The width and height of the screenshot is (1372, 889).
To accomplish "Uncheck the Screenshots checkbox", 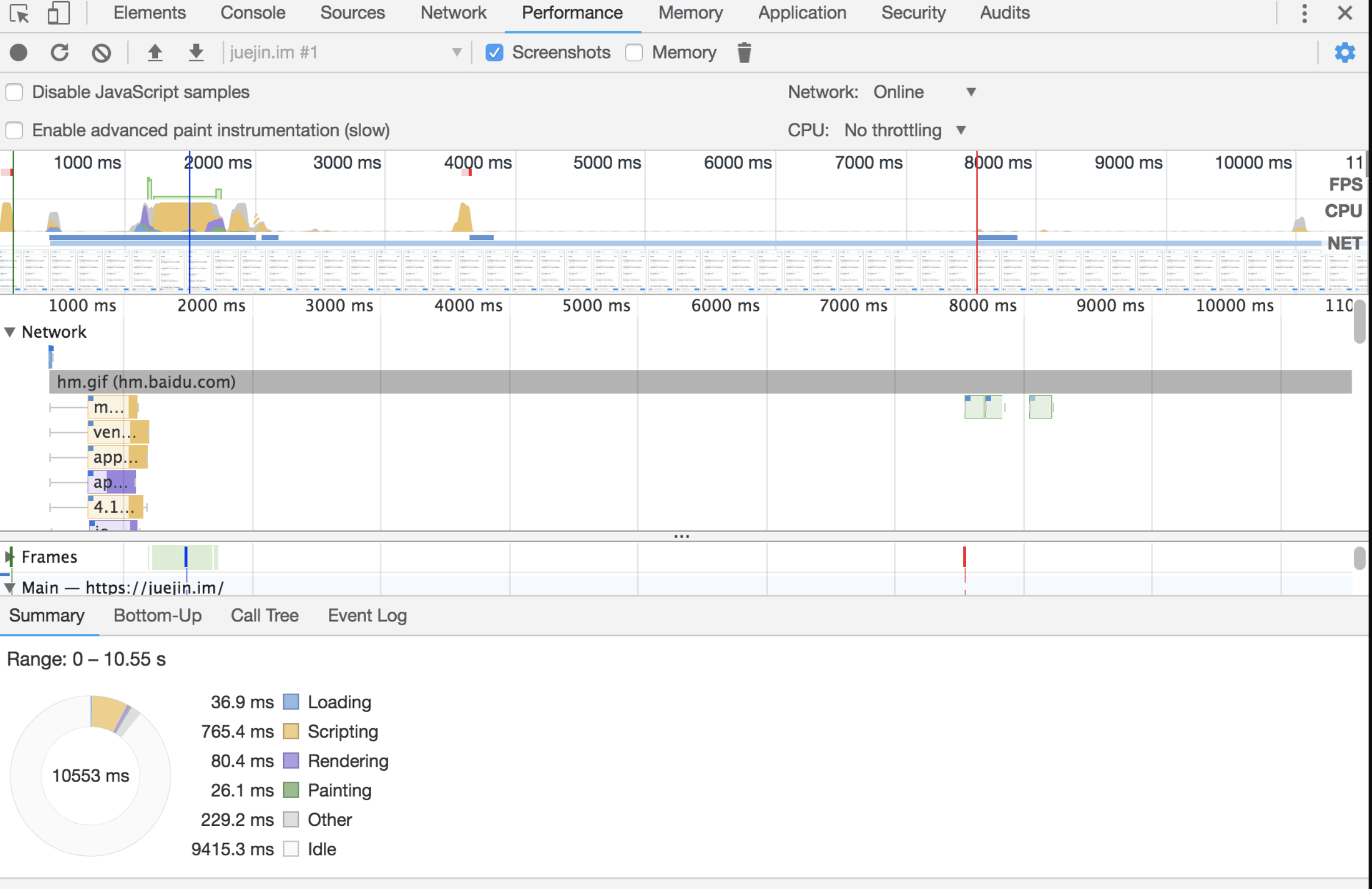I will pyautogui.click(x=494, y=52).
